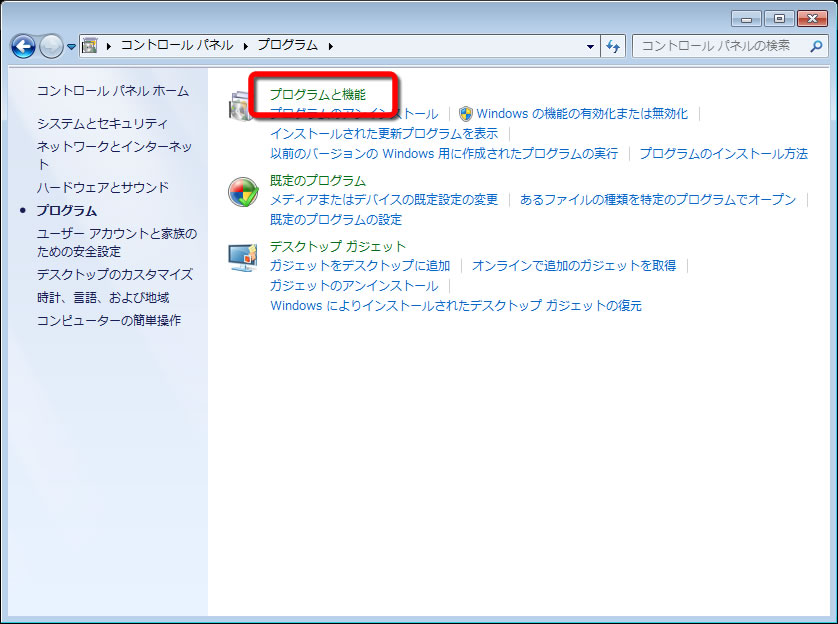Open プログラムのインストール方法 link

pyautogui.click(x=724, y=154)
